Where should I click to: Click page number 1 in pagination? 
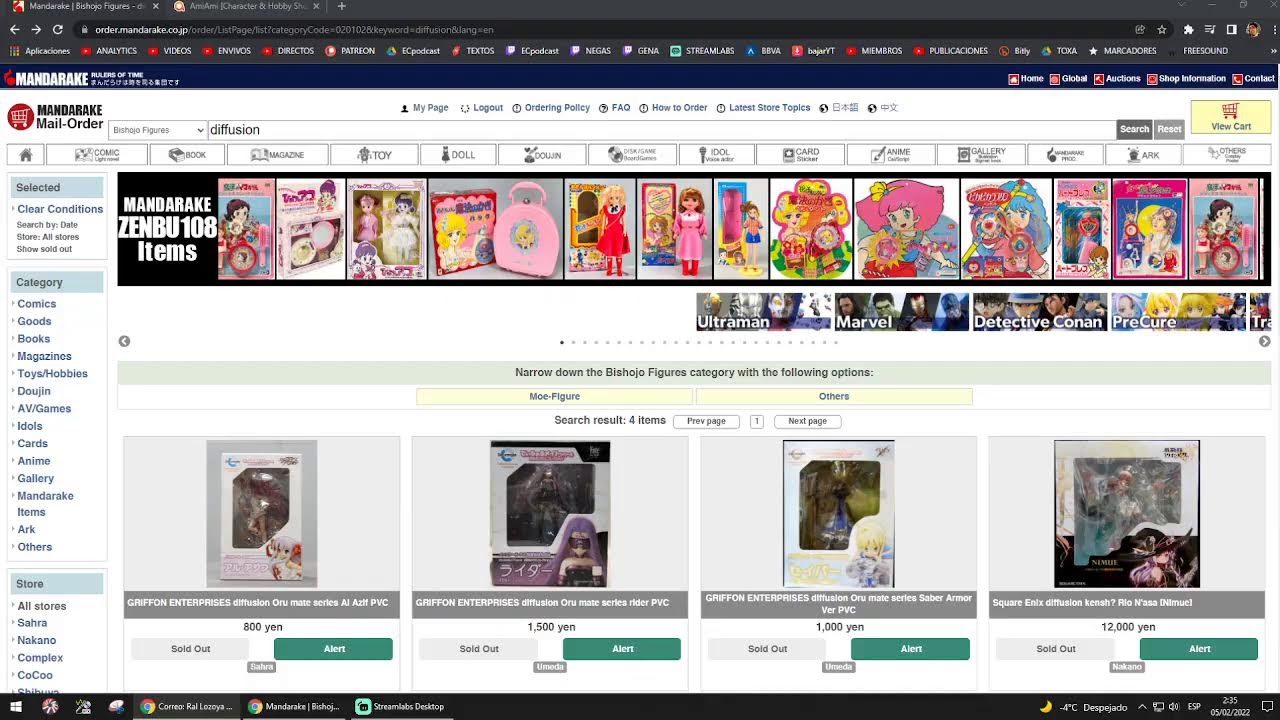[757, 421]
